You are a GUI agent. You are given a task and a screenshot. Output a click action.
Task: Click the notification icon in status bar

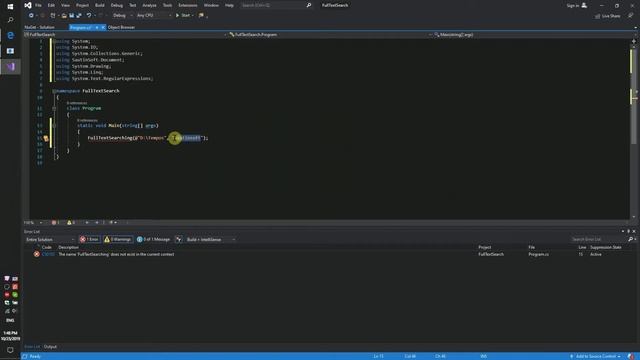pos(631,356)
